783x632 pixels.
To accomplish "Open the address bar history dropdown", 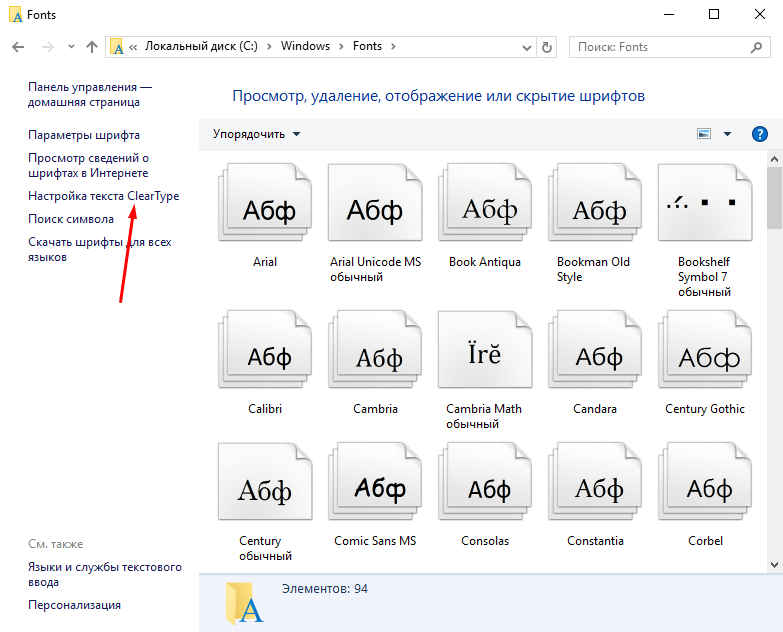I will tap(526, 47).
